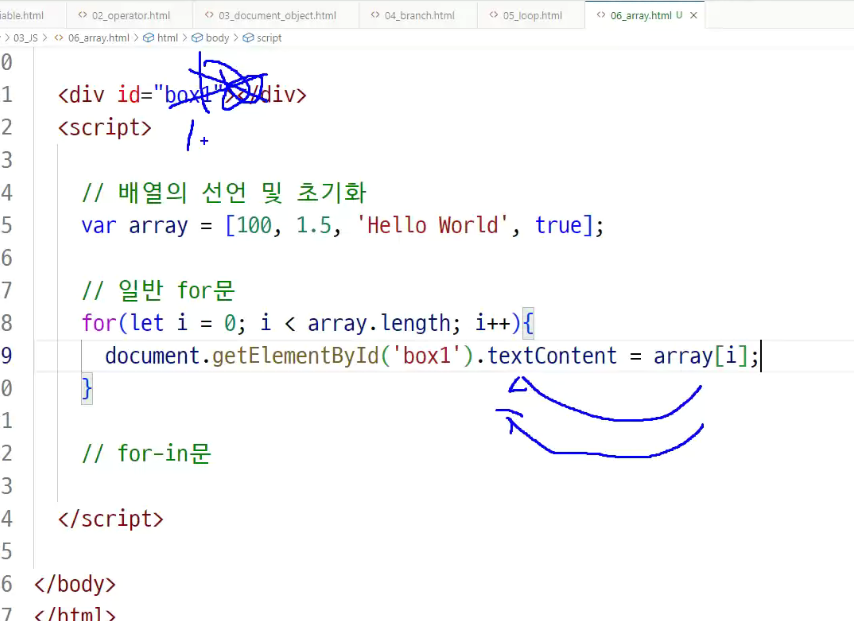Image resolution: width=854 pixels, height=621 pixels.
Task: Click the number 1.5 in the array
Action: pos(314,225)
